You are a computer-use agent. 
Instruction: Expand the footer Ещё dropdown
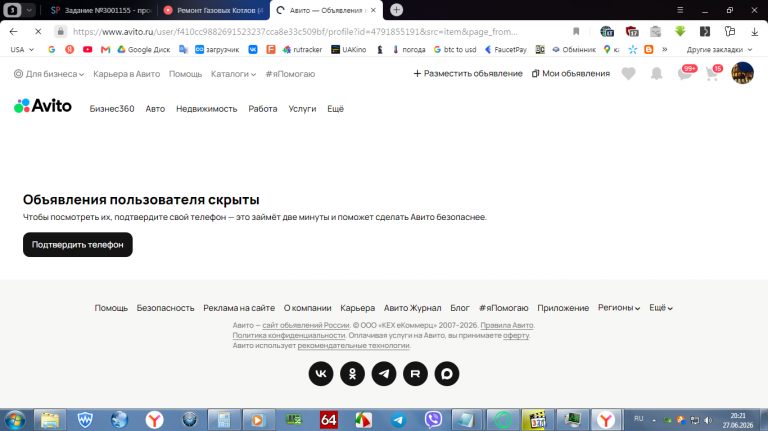(x=661, y=308)
